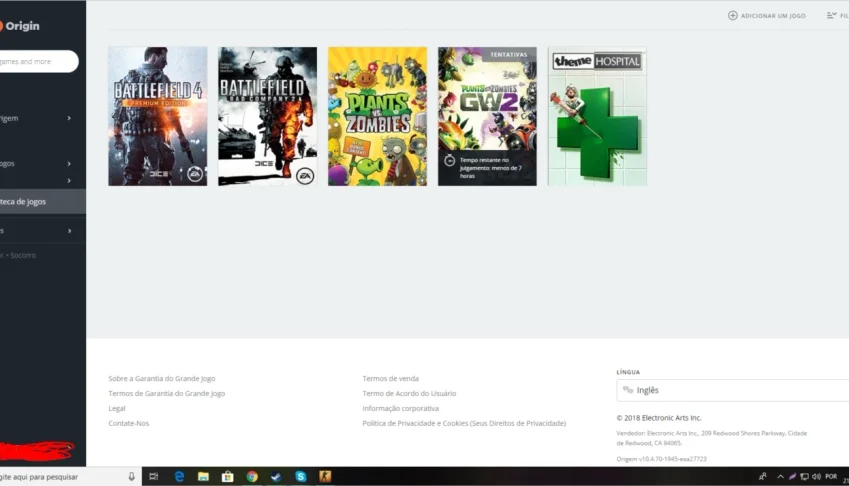Click the Adicionar um jogo button
This screenshot has width=849, height=486.
click(767, 16)
